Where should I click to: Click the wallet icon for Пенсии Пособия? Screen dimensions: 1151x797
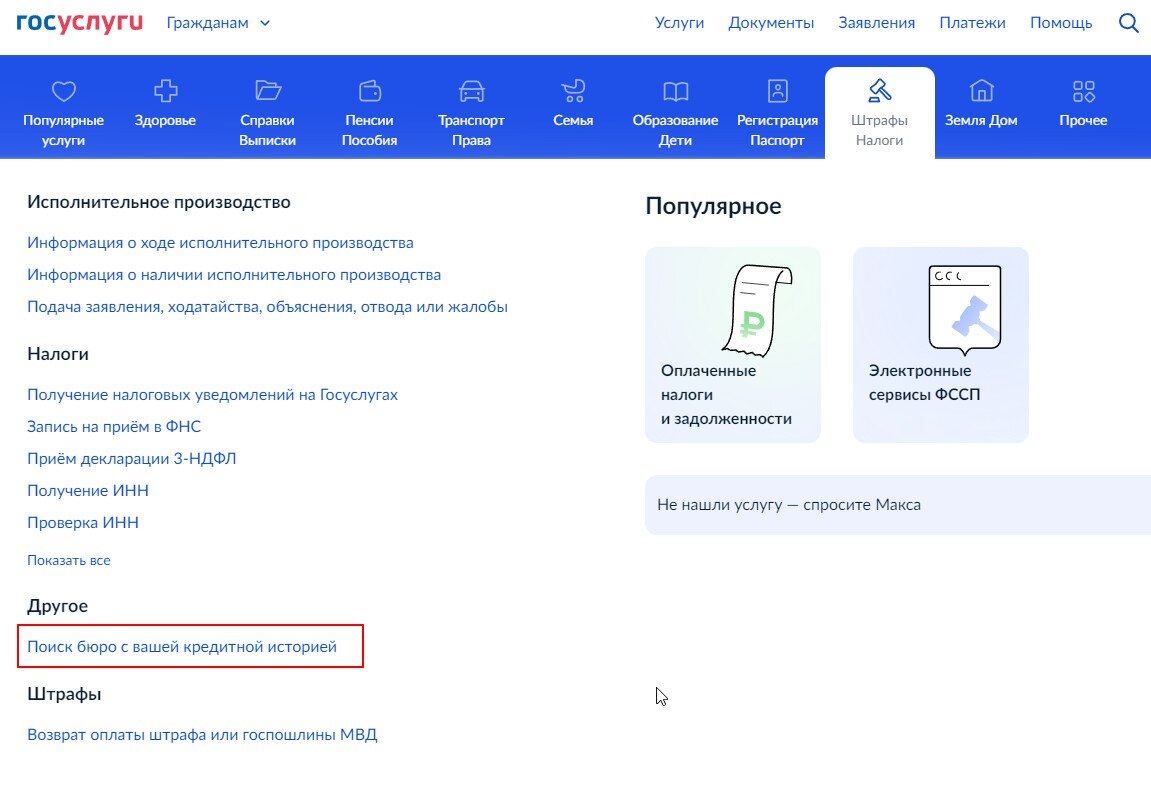[x=369, y=91]
